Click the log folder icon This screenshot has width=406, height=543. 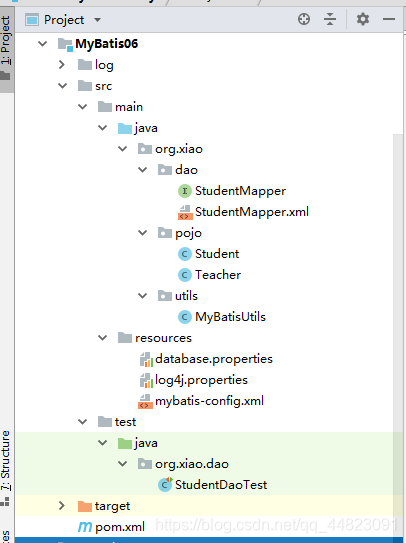[85, 64]
